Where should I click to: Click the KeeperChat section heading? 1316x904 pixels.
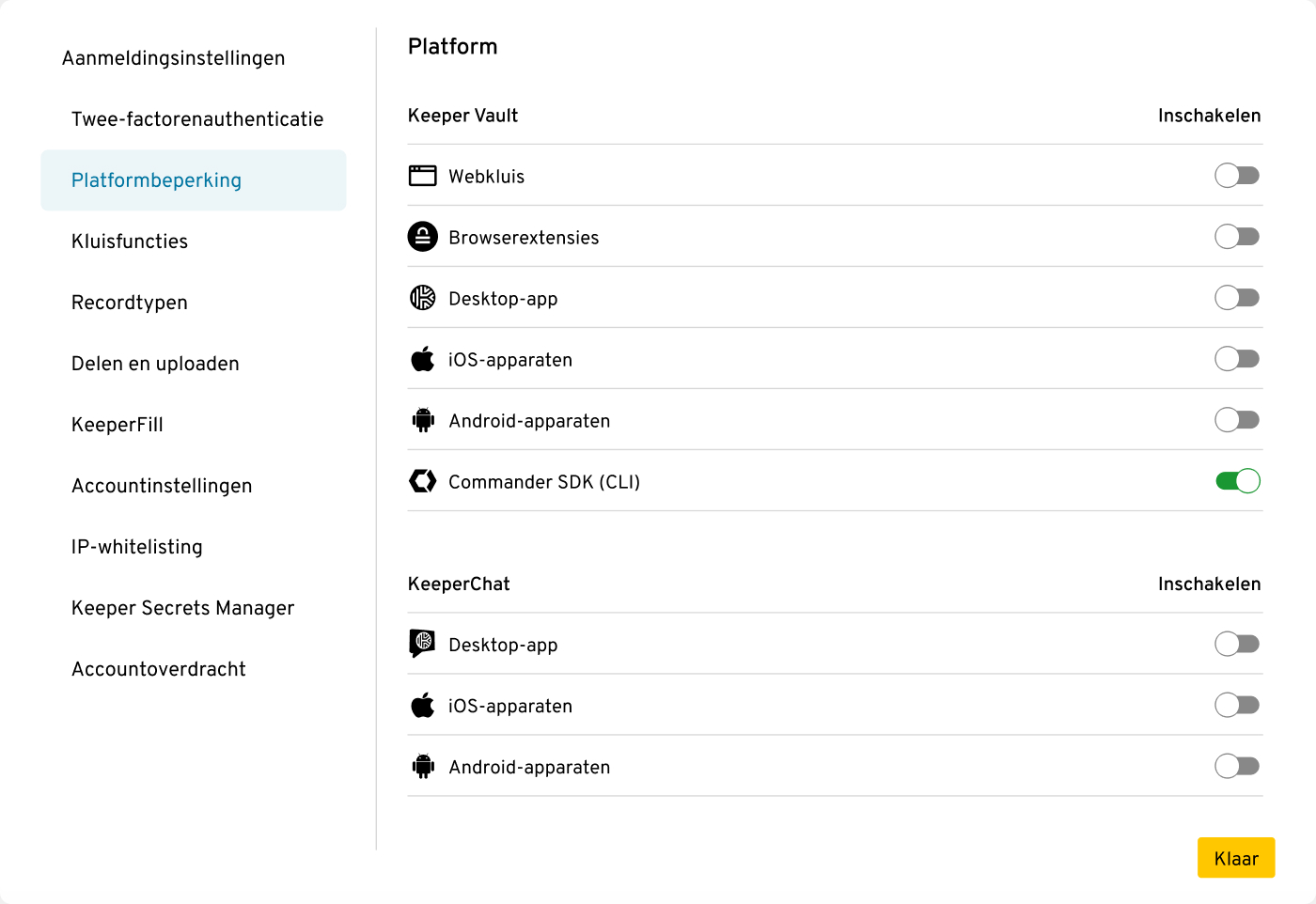click(459, 584)
